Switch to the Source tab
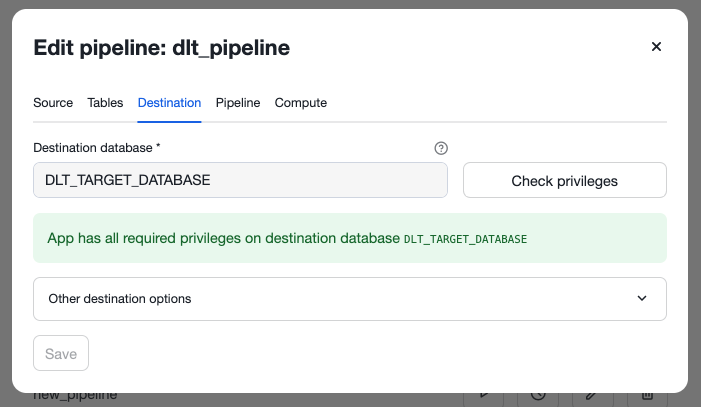This screenshot has width=701, height=407. coord(53,103)
